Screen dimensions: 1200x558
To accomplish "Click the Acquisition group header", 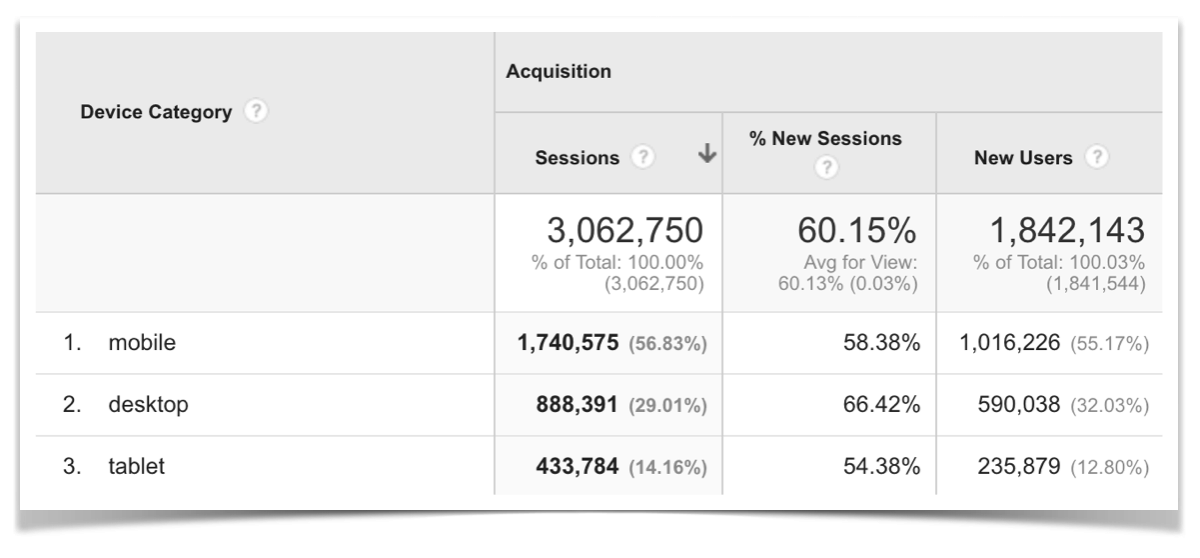I will pyautogui.click(x=559, y=72).
